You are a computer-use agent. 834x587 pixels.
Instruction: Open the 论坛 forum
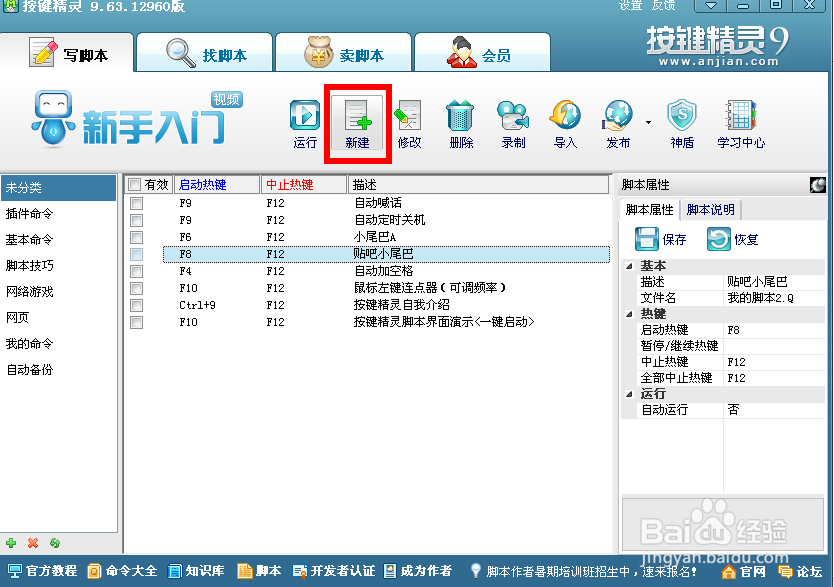tap(800, 572)
